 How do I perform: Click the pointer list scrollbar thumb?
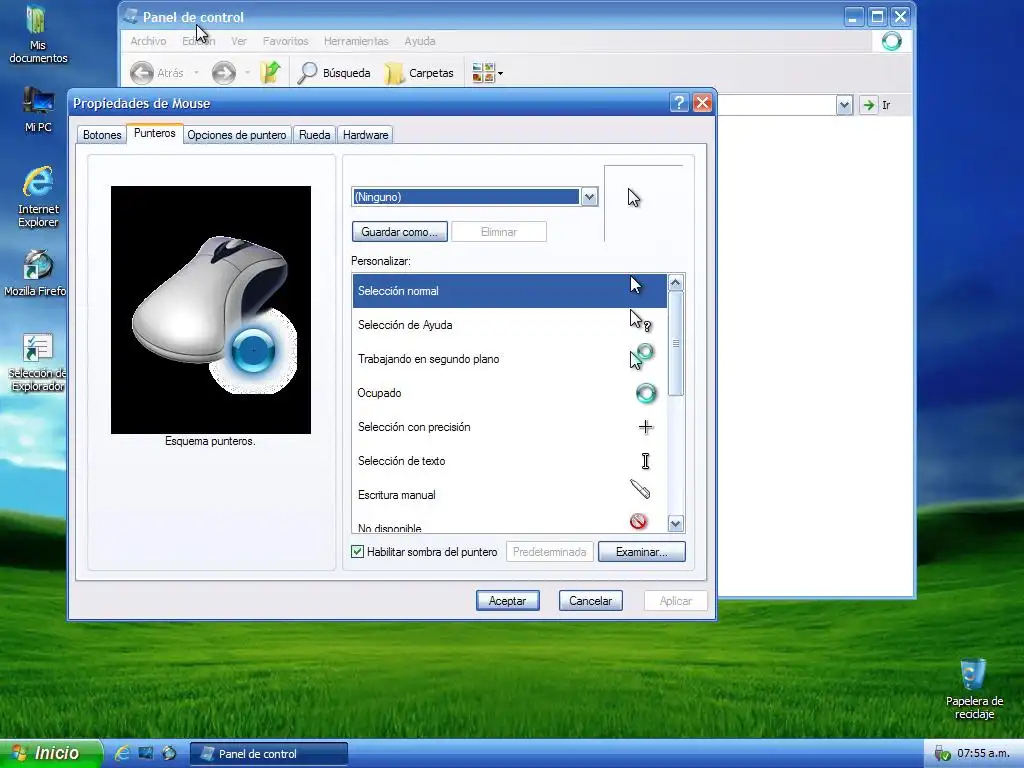click(x=675, y=344)
